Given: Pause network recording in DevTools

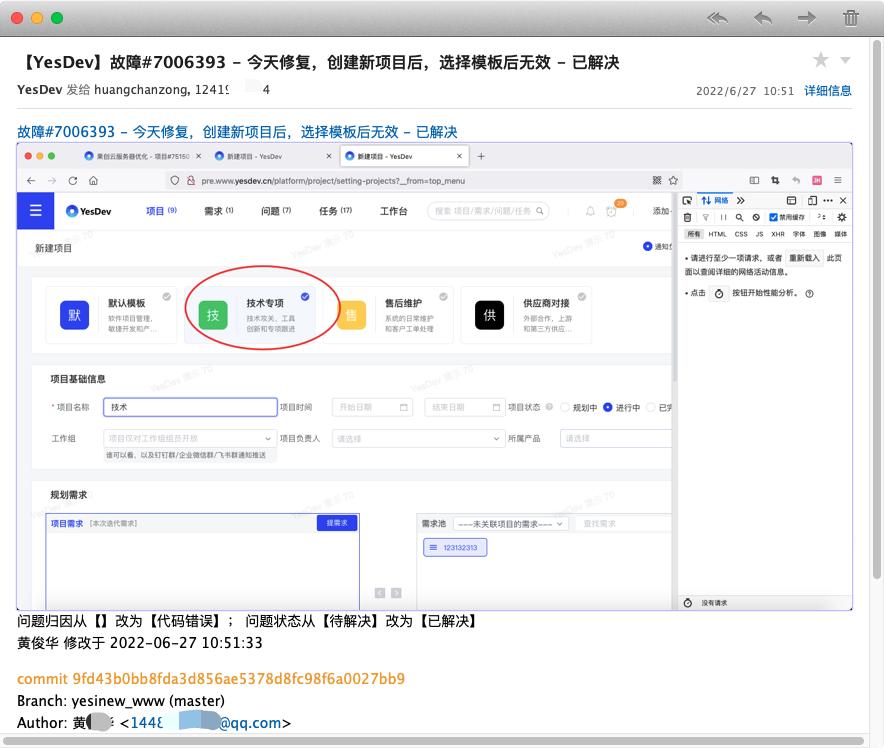Looking at the screenshot, I should 723,217.
